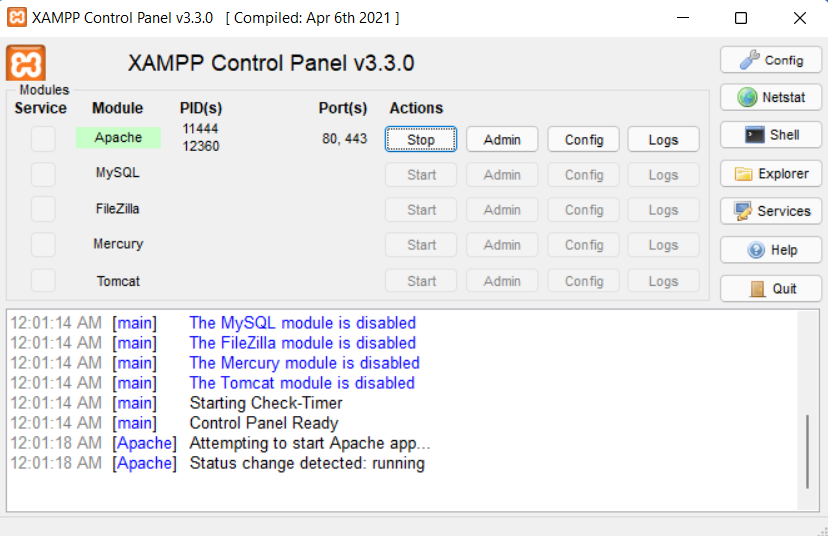Click the window resize grip corner
This screenshot has width=828, height=536.
(823, 531)
